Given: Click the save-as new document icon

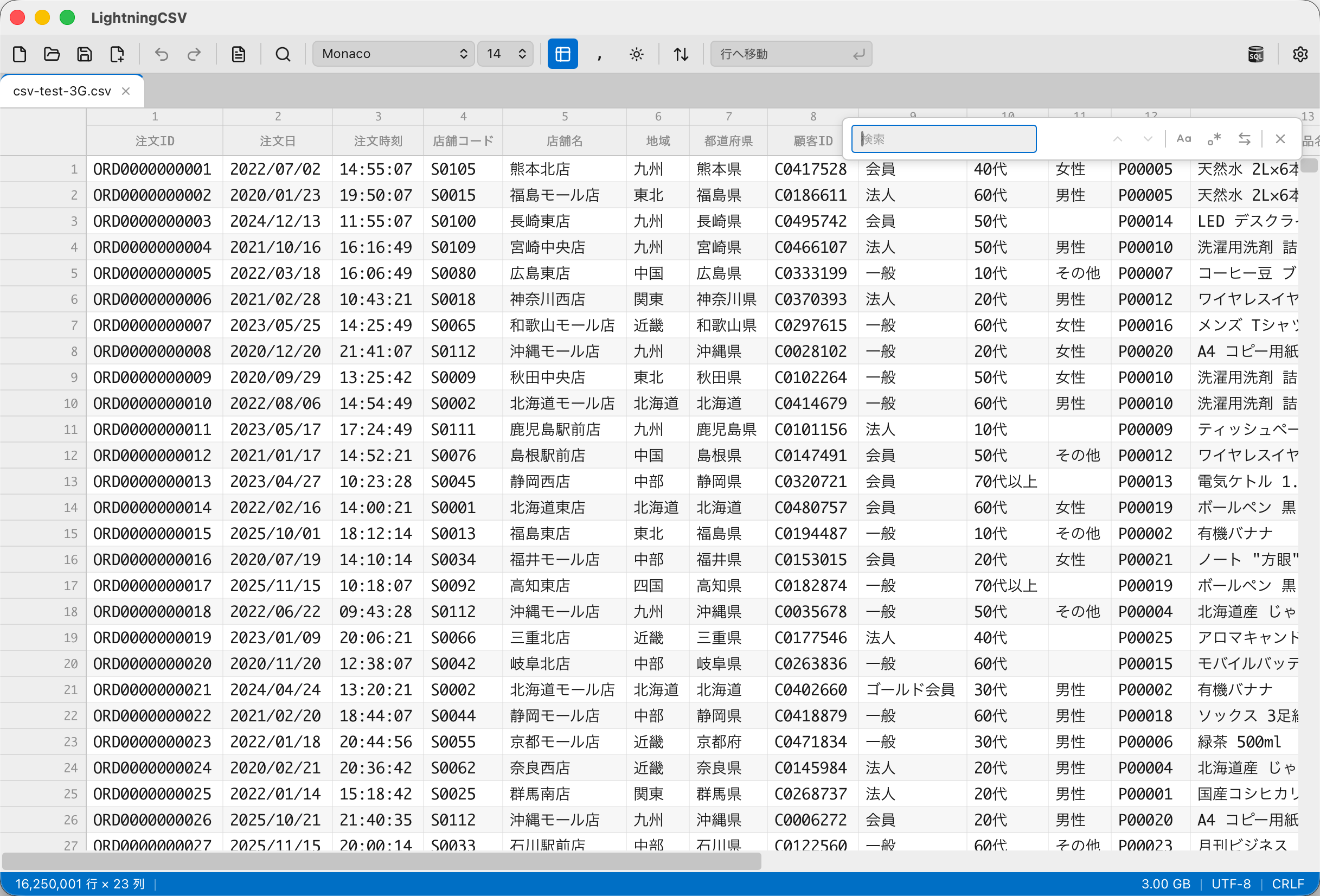Looking at the screenshot, I should click(x=117, y=54).
